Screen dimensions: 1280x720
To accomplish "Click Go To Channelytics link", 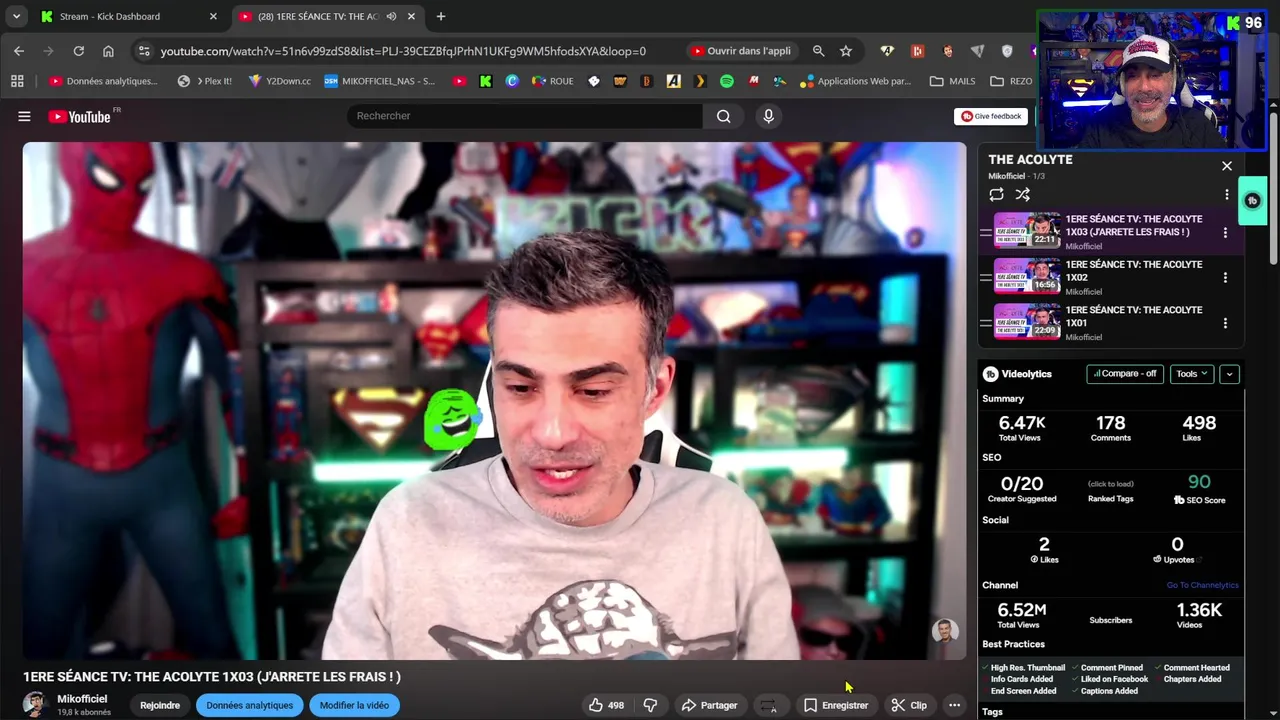I will 1202,585.
